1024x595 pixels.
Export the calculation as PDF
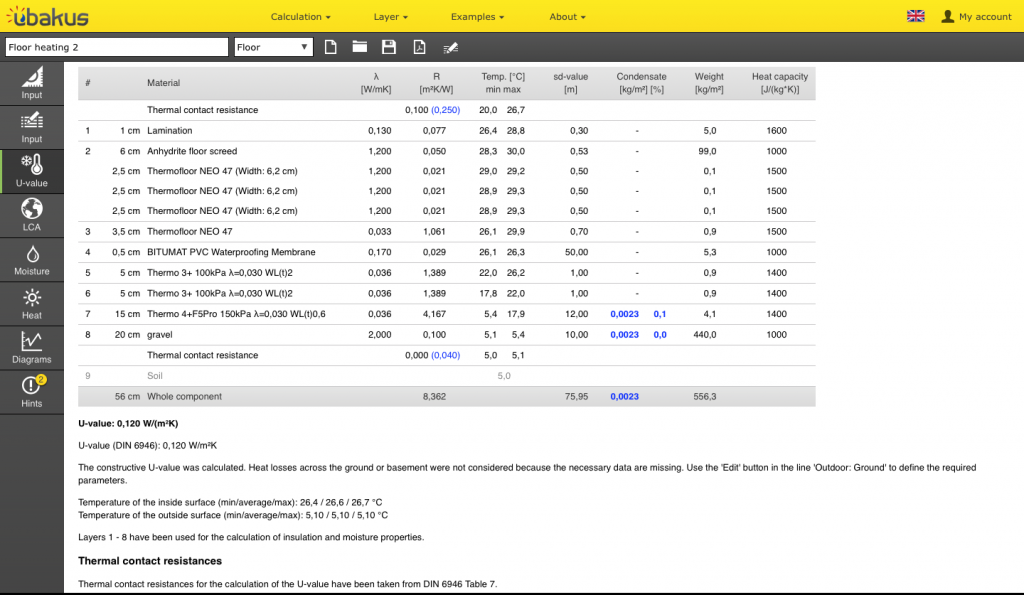tap(420, 47)
